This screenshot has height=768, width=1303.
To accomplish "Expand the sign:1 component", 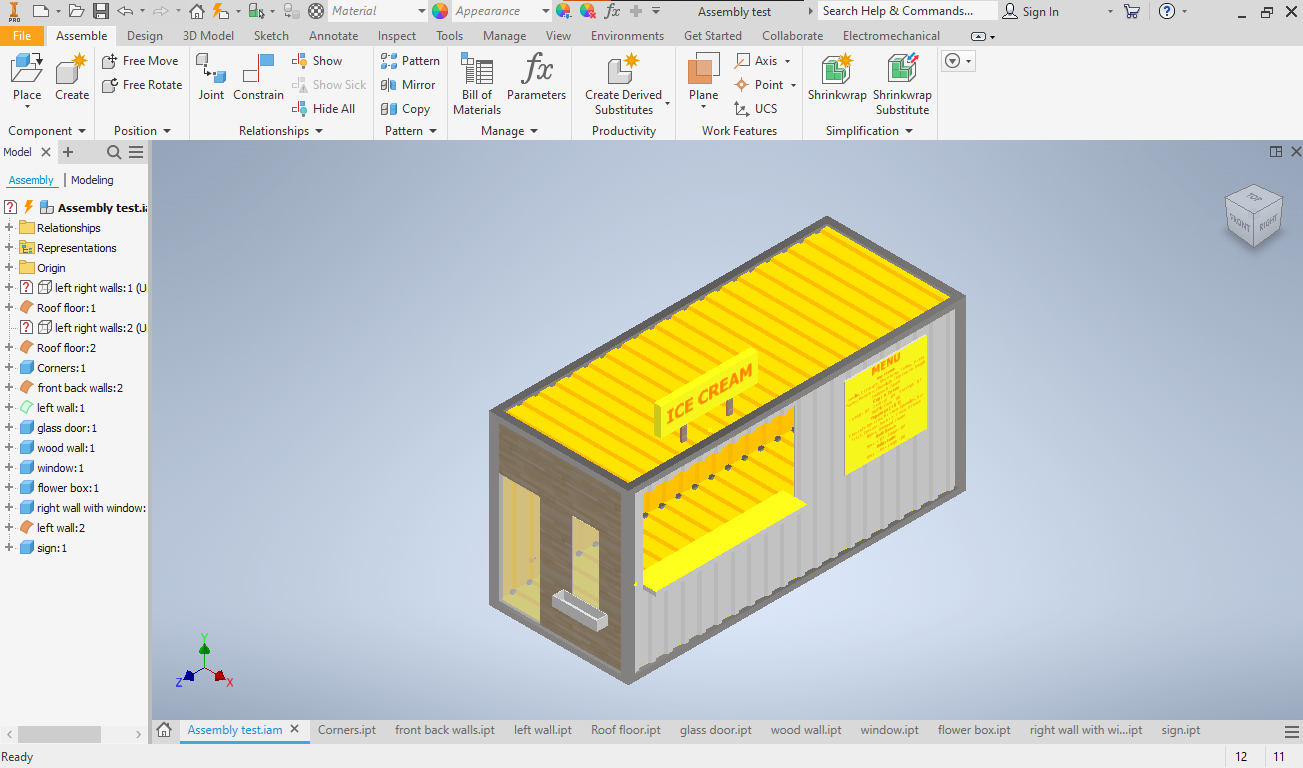I will pos(9,548).
